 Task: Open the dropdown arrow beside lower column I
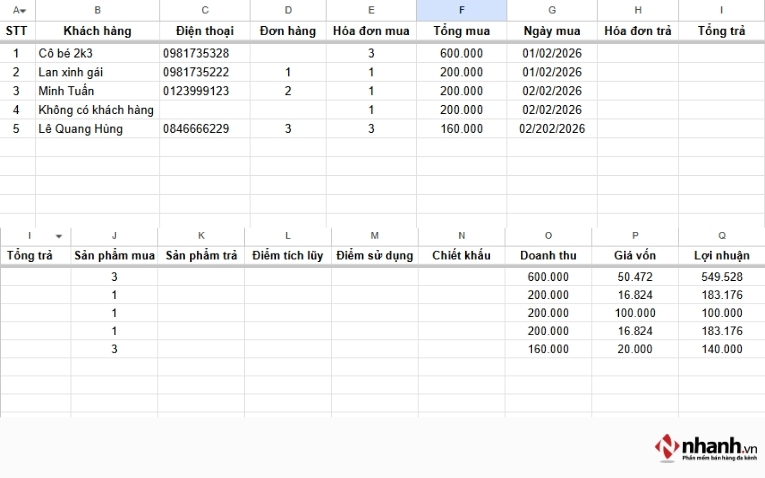pos(59,236)
